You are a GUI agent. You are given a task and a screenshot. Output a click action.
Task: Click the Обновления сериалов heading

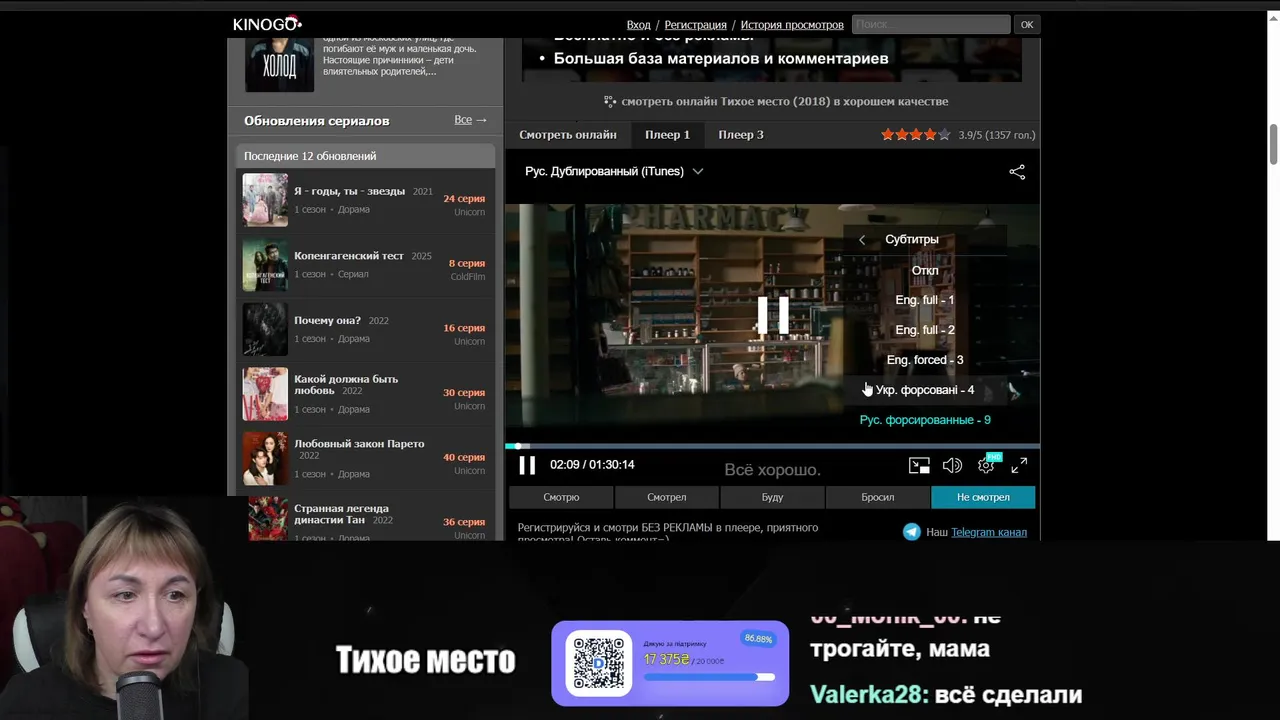coord(316,121)
